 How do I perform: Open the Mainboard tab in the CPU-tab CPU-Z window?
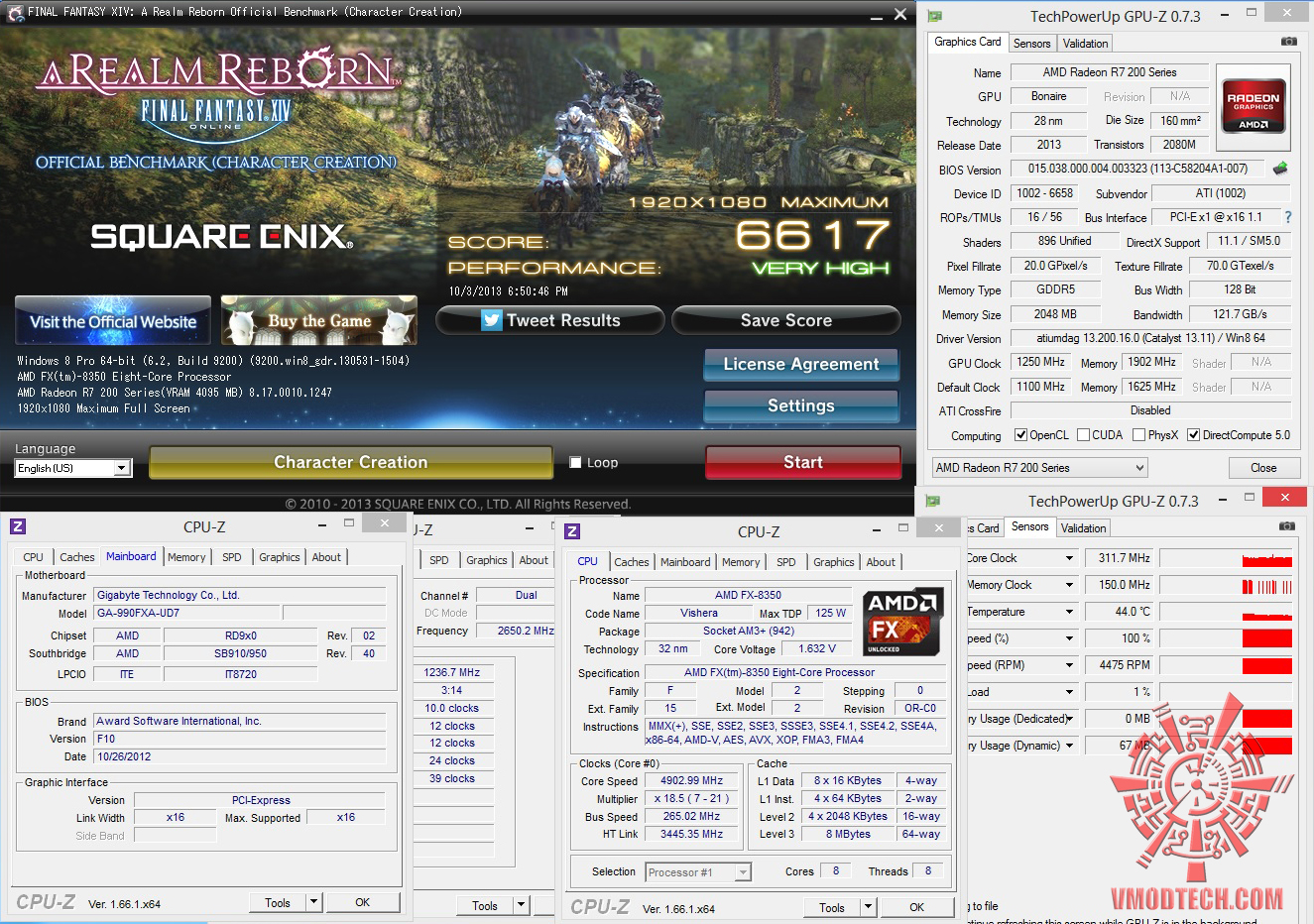685,562
